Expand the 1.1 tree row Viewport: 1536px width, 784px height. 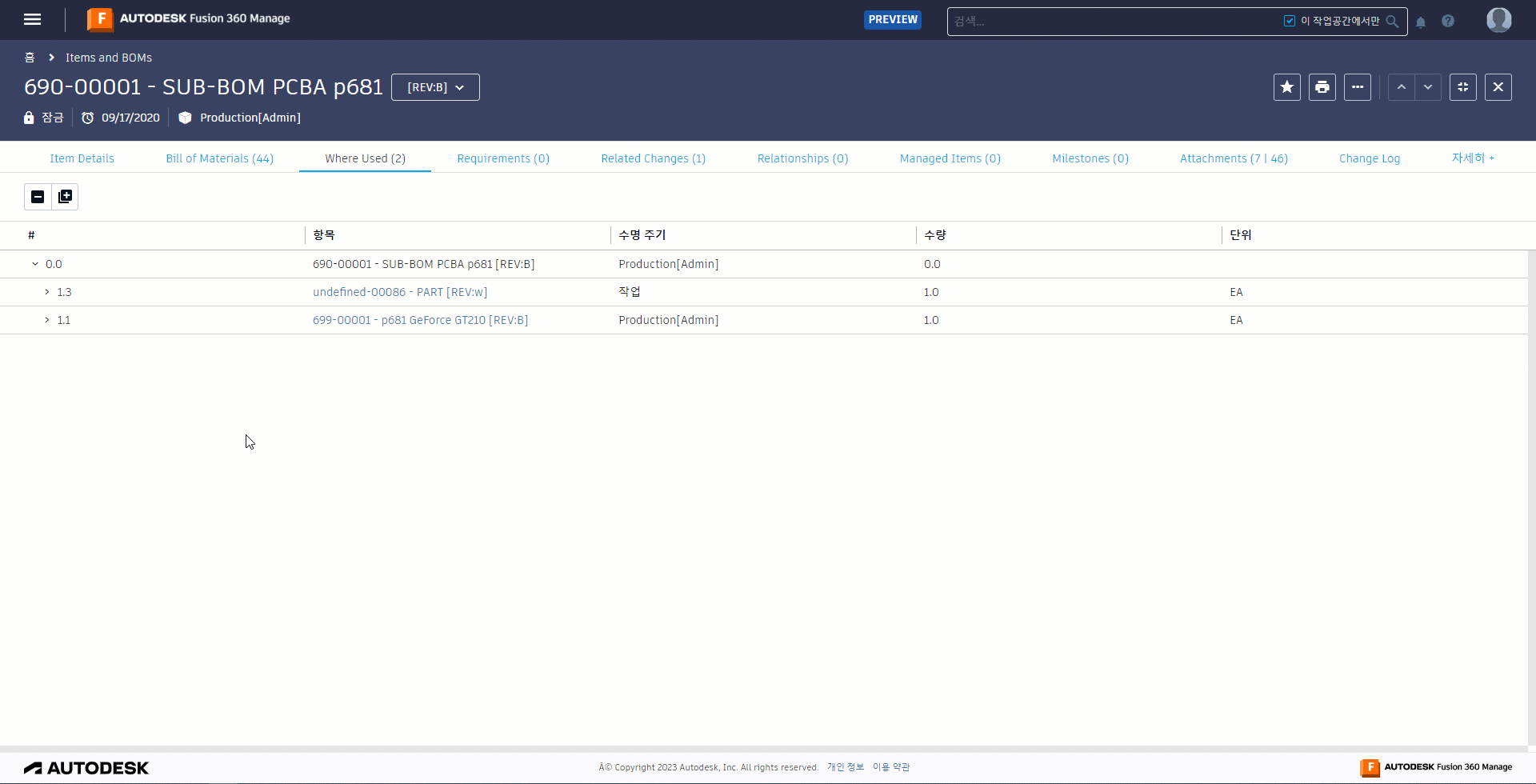[x=47, y=320]
